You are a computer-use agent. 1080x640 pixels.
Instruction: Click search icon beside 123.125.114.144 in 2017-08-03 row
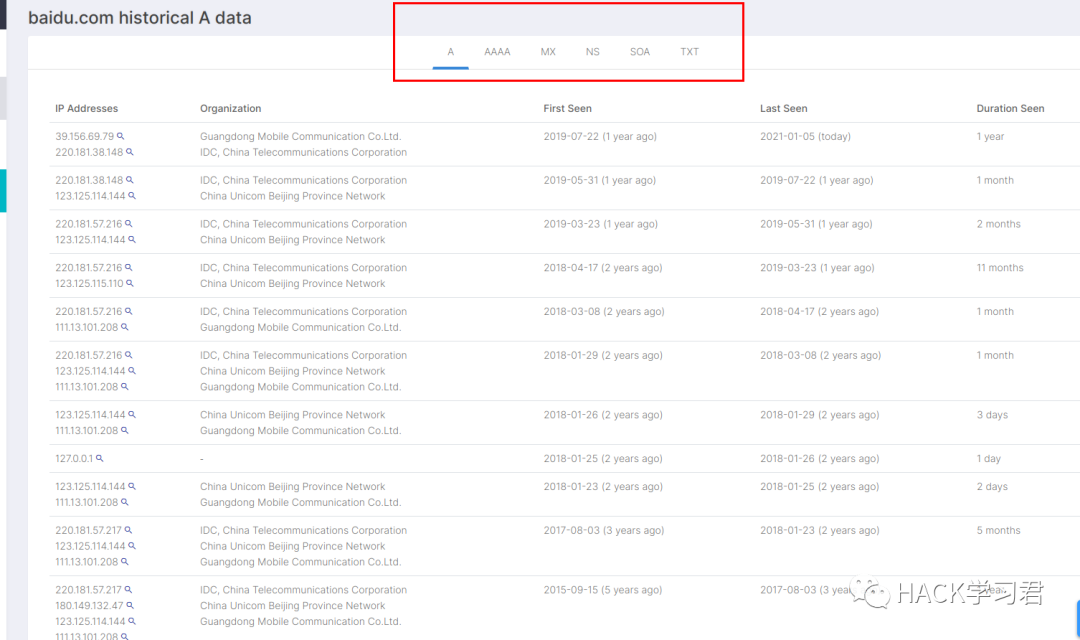[132, 546]
